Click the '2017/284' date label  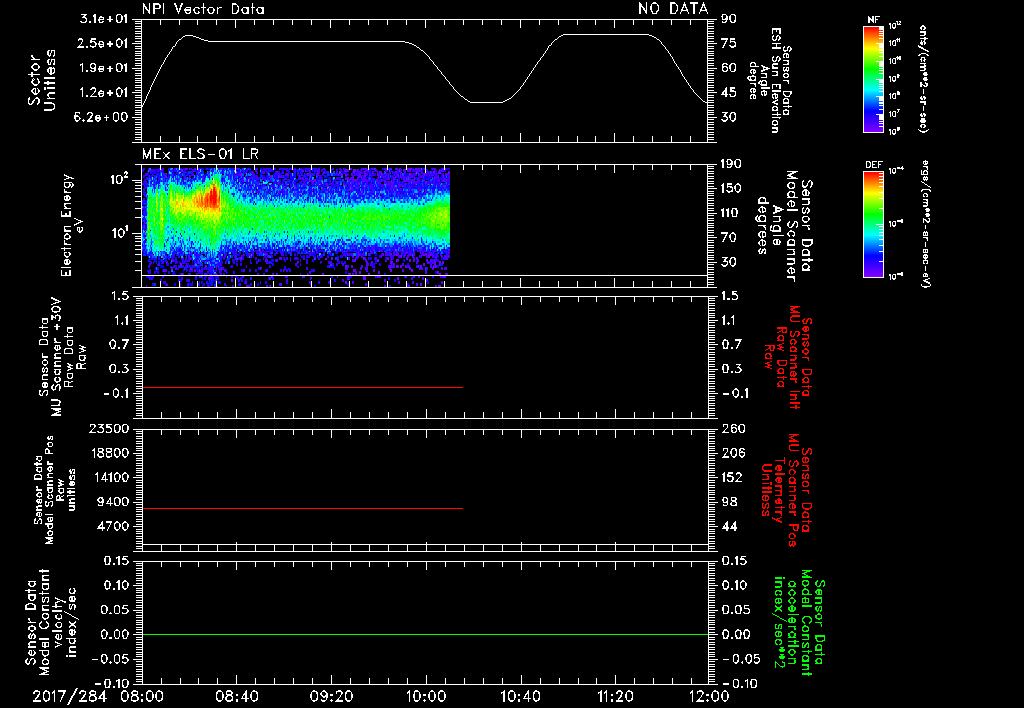pyautogui.click(x=69, y=696)
